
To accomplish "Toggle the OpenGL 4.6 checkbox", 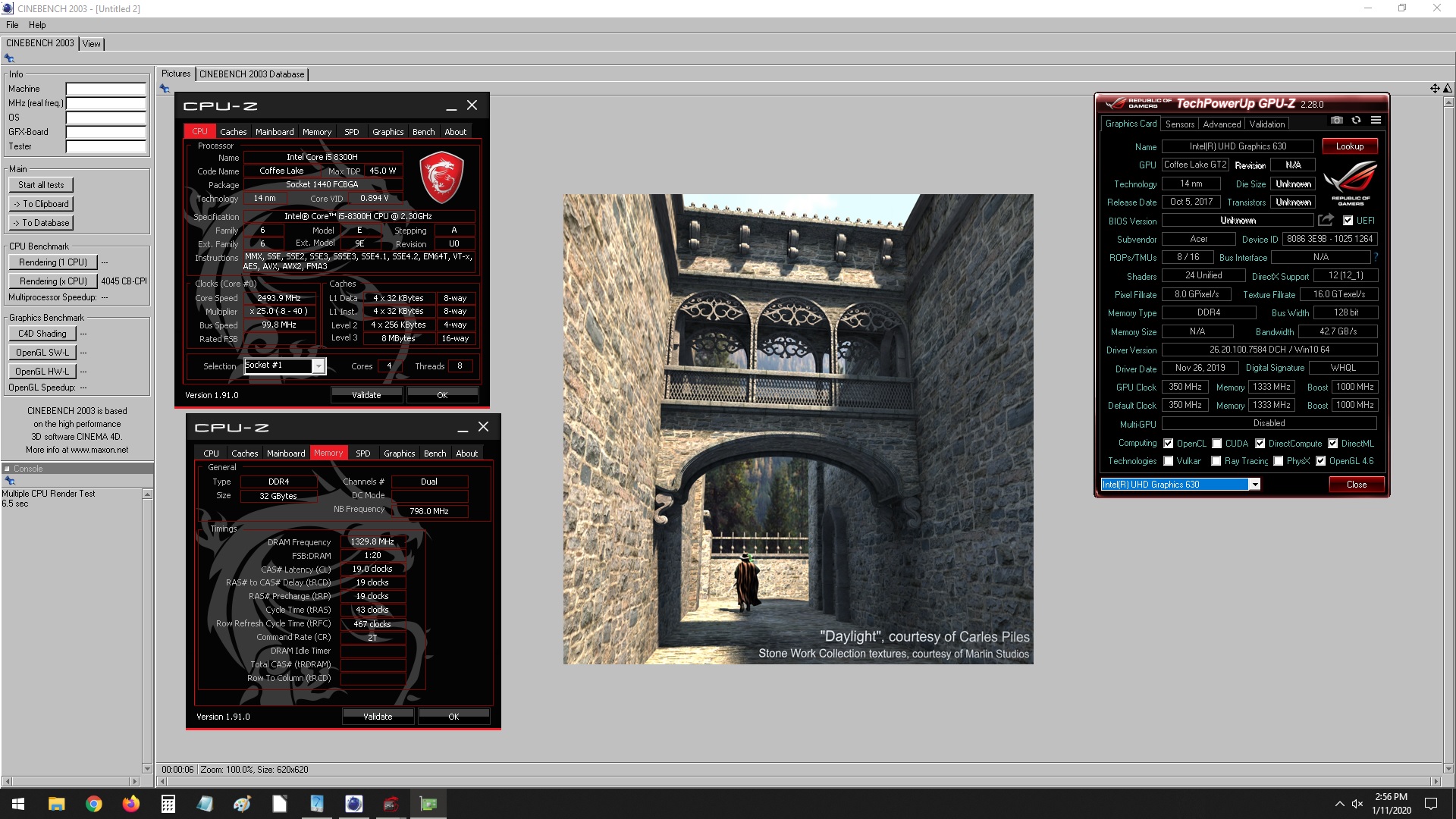I will click(x=1320, y=461).
